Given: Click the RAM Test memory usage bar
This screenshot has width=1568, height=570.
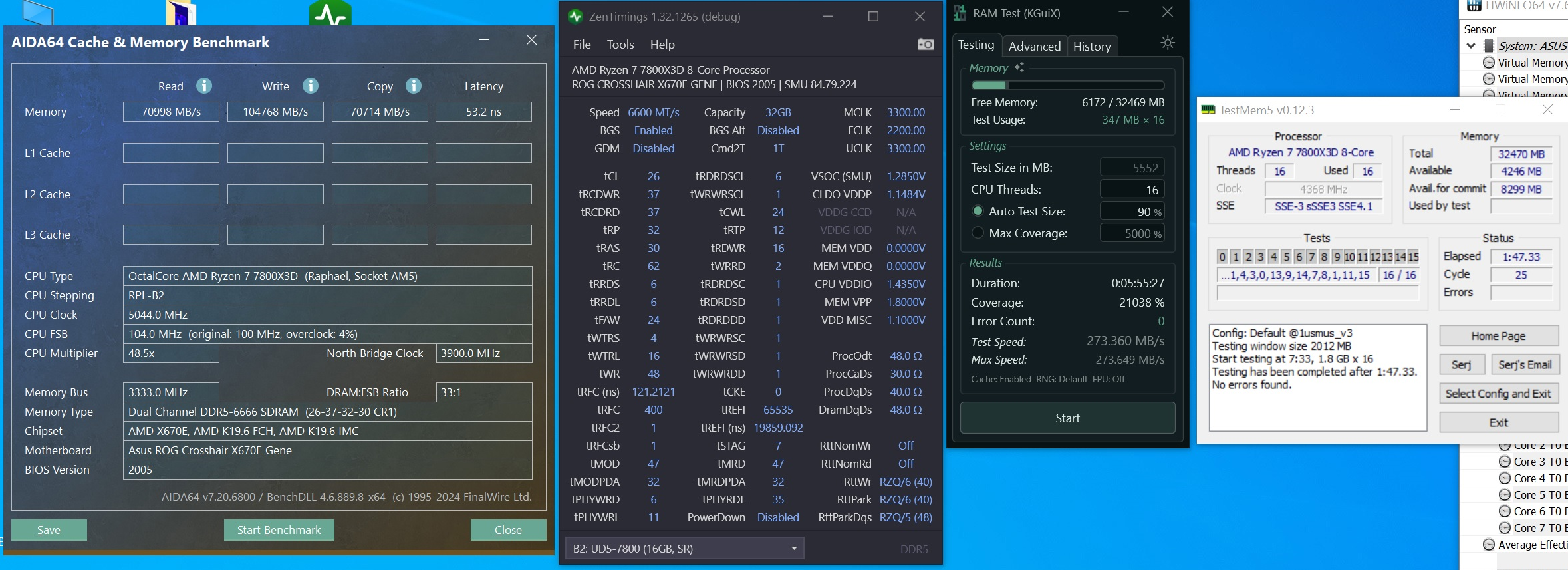Looking at the screenshot, I should click(1068, 85).
